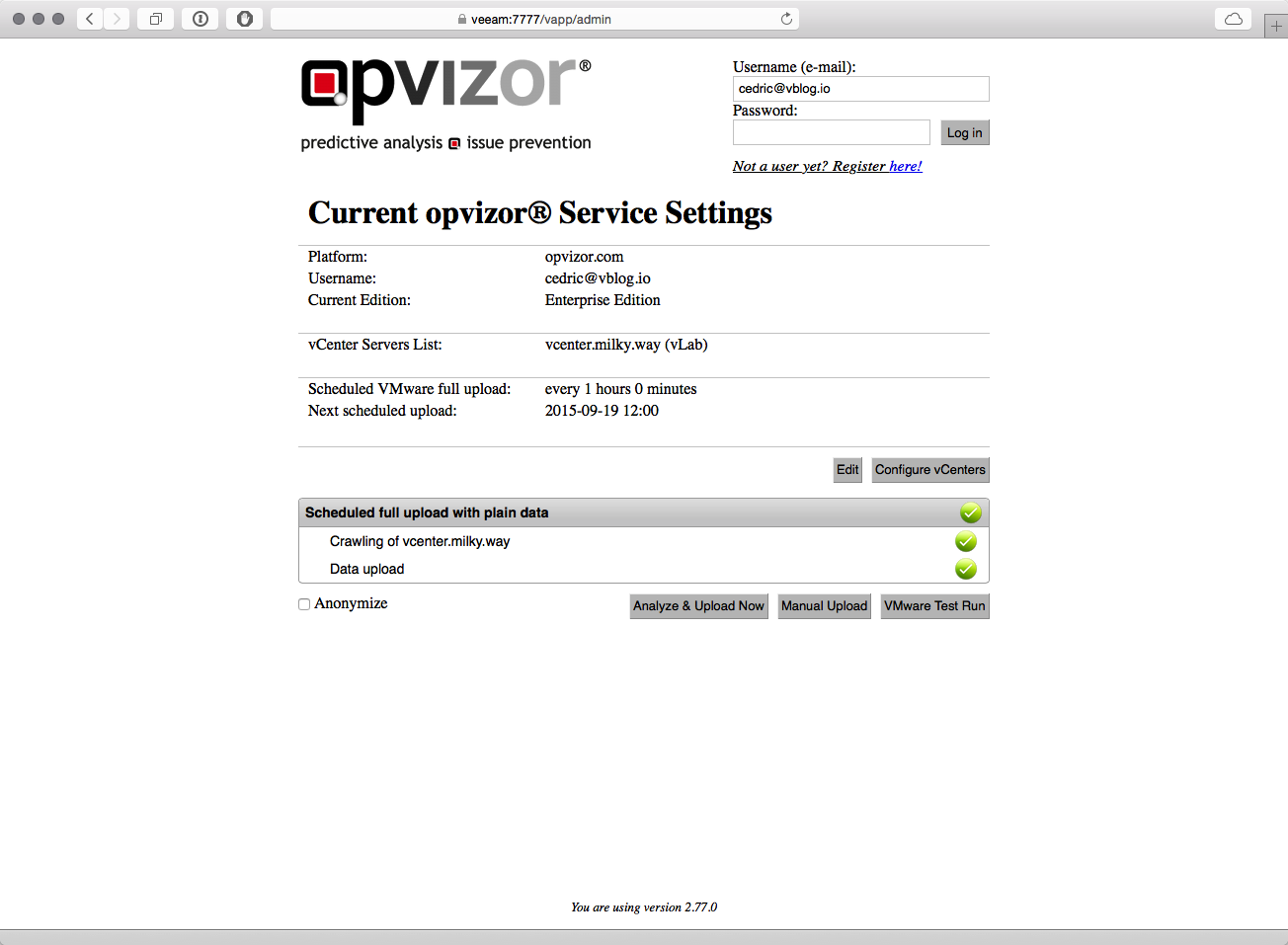Open Configure vCenters
1288x945 pixels.
tap(929, 470)
